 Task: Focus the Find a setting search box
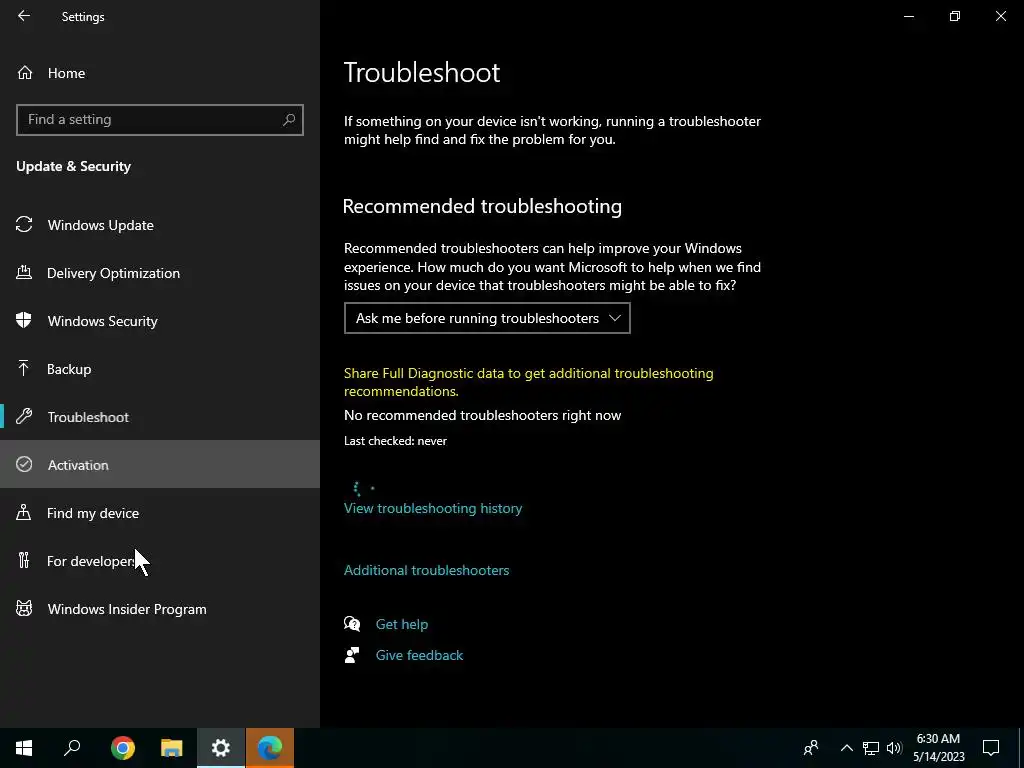[x=160, y=120]
